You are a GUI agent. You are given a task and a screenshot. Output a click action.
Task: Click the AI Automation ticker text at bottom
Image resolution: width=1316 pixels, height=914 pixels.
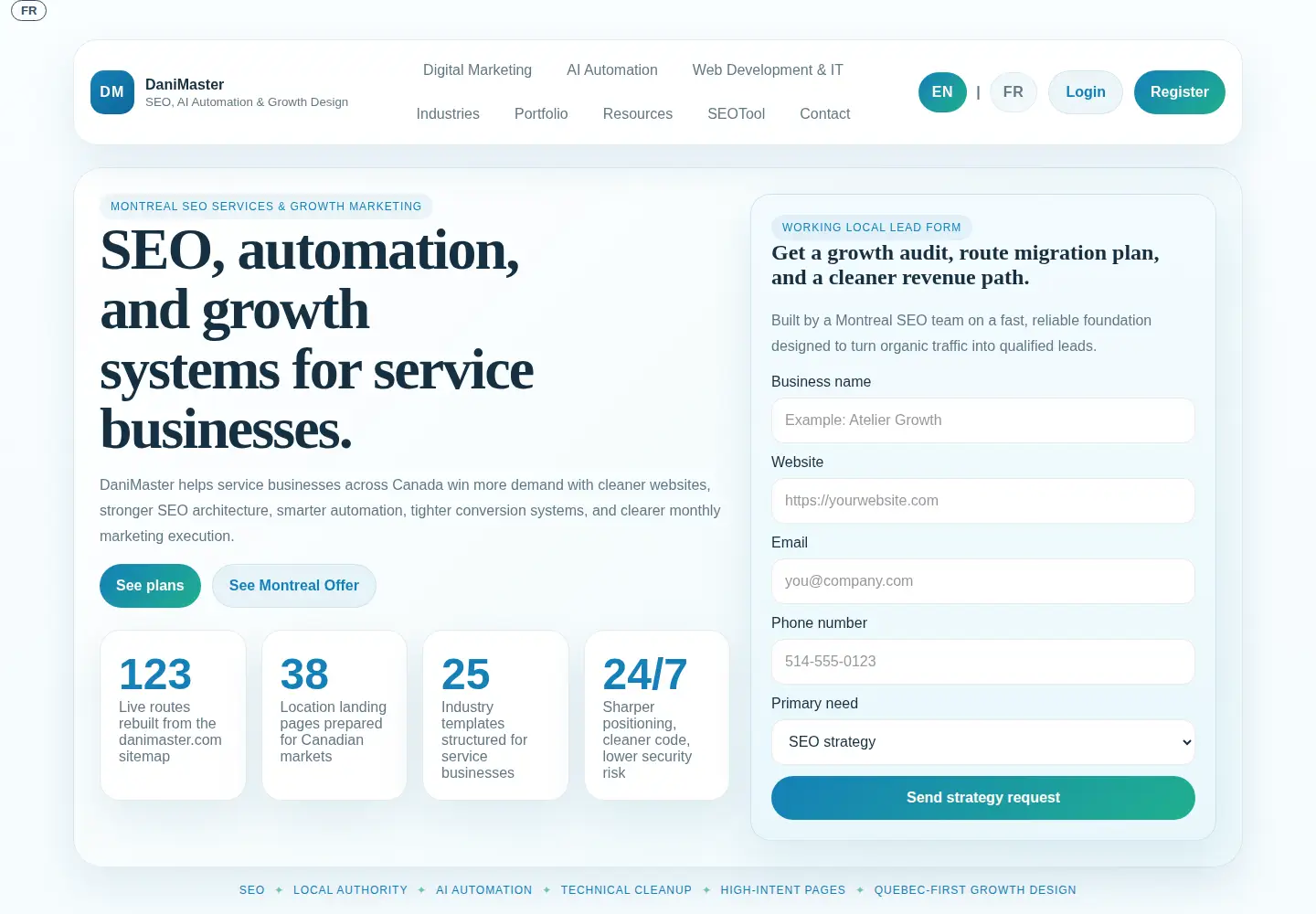tap(483, 890)
